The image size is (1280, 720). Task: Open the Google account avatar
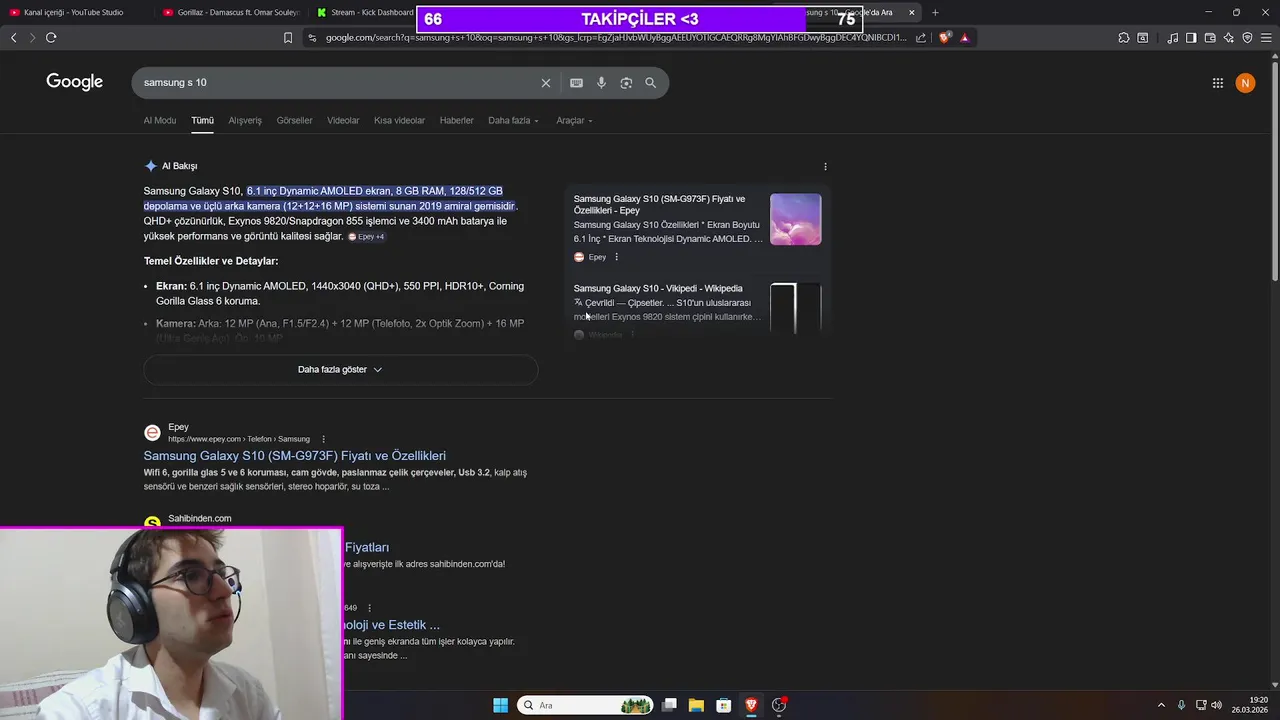tap(1245, 83)
